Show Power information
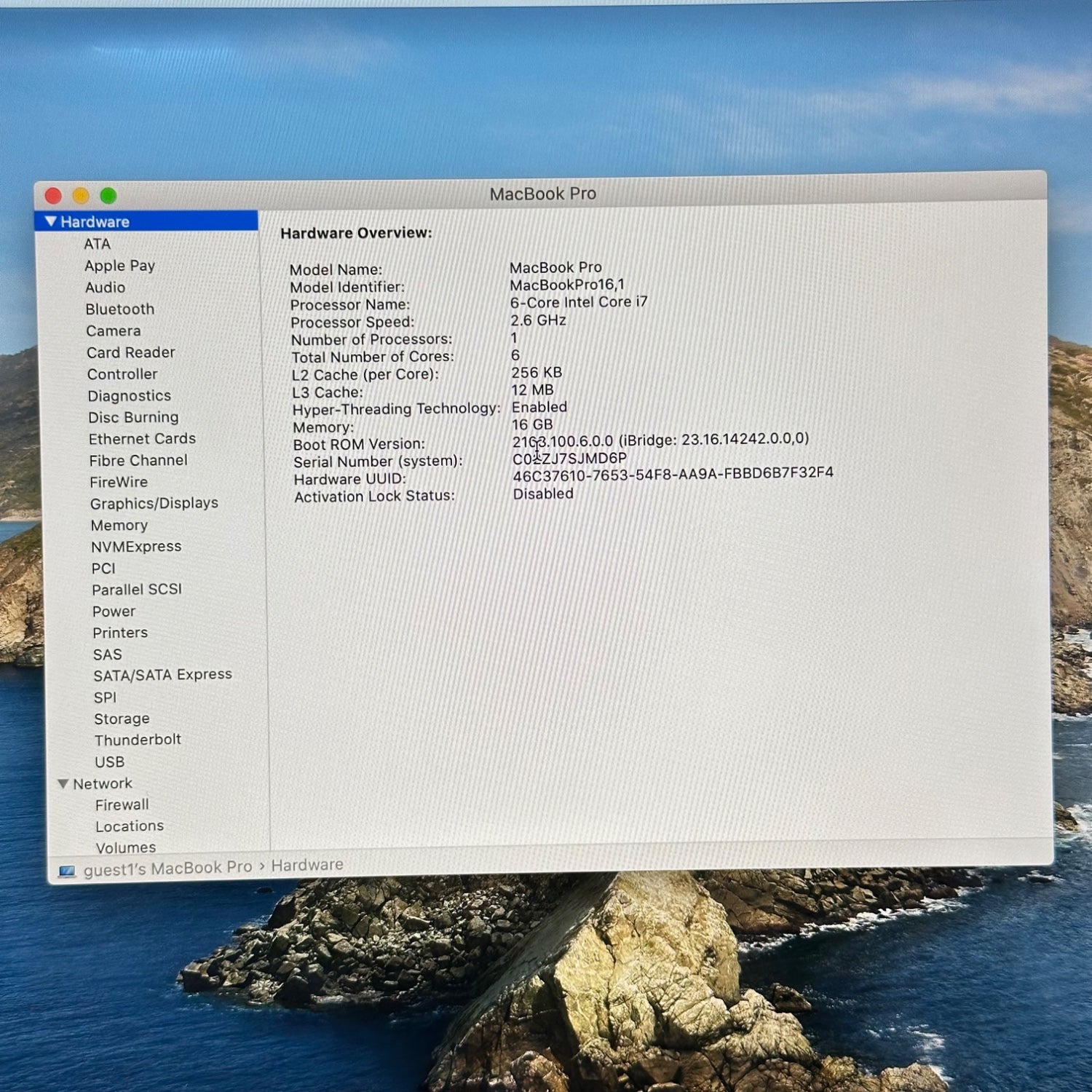 (114, 612)
